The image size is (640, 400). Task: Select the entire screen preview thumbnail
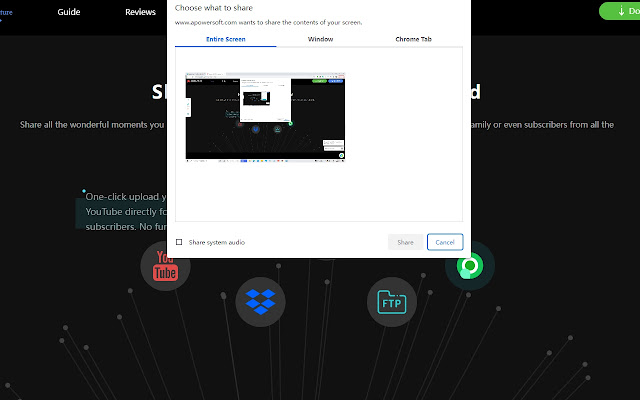point(265,118)
